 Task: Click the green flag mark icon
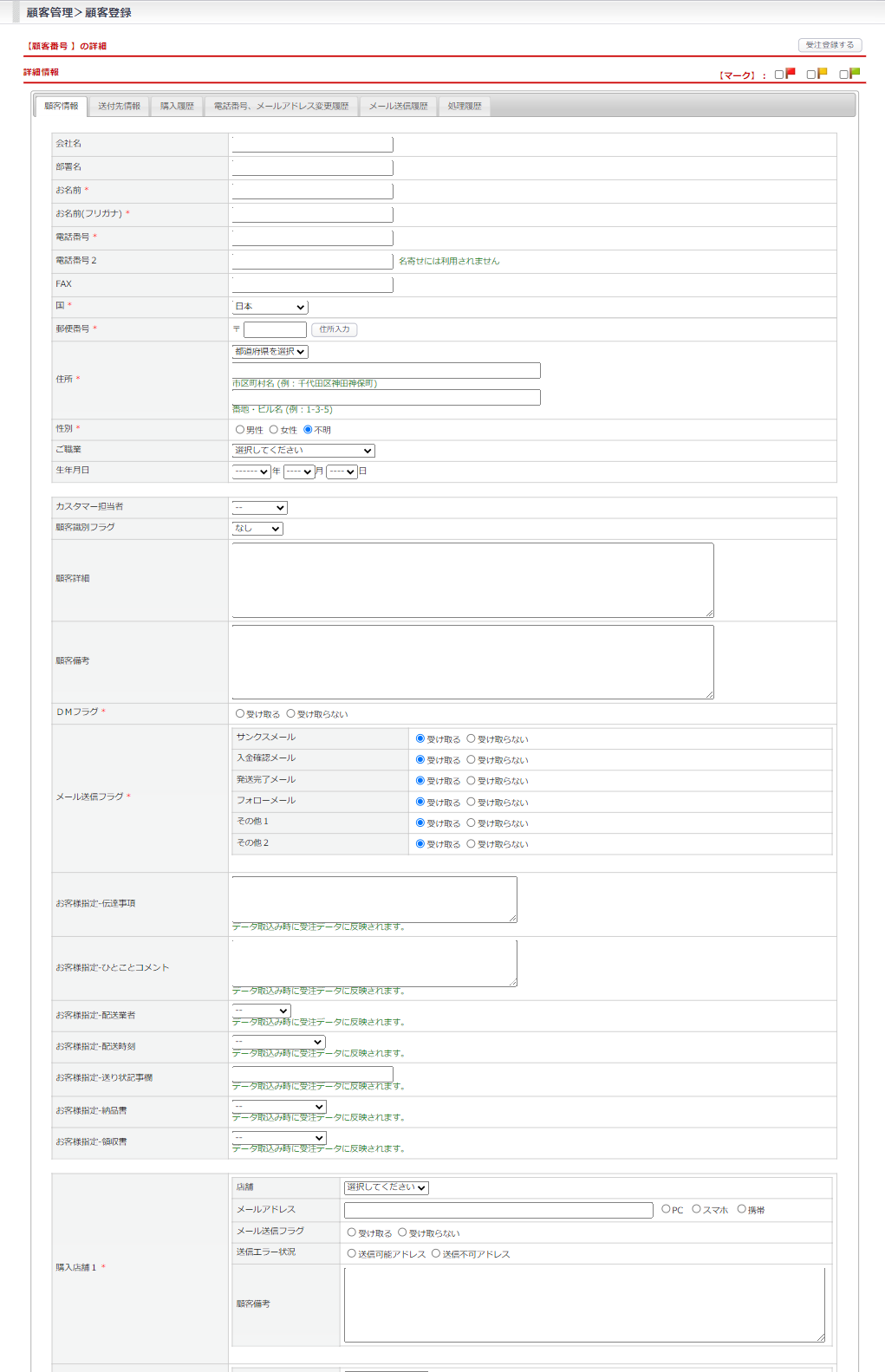[855, 74]
